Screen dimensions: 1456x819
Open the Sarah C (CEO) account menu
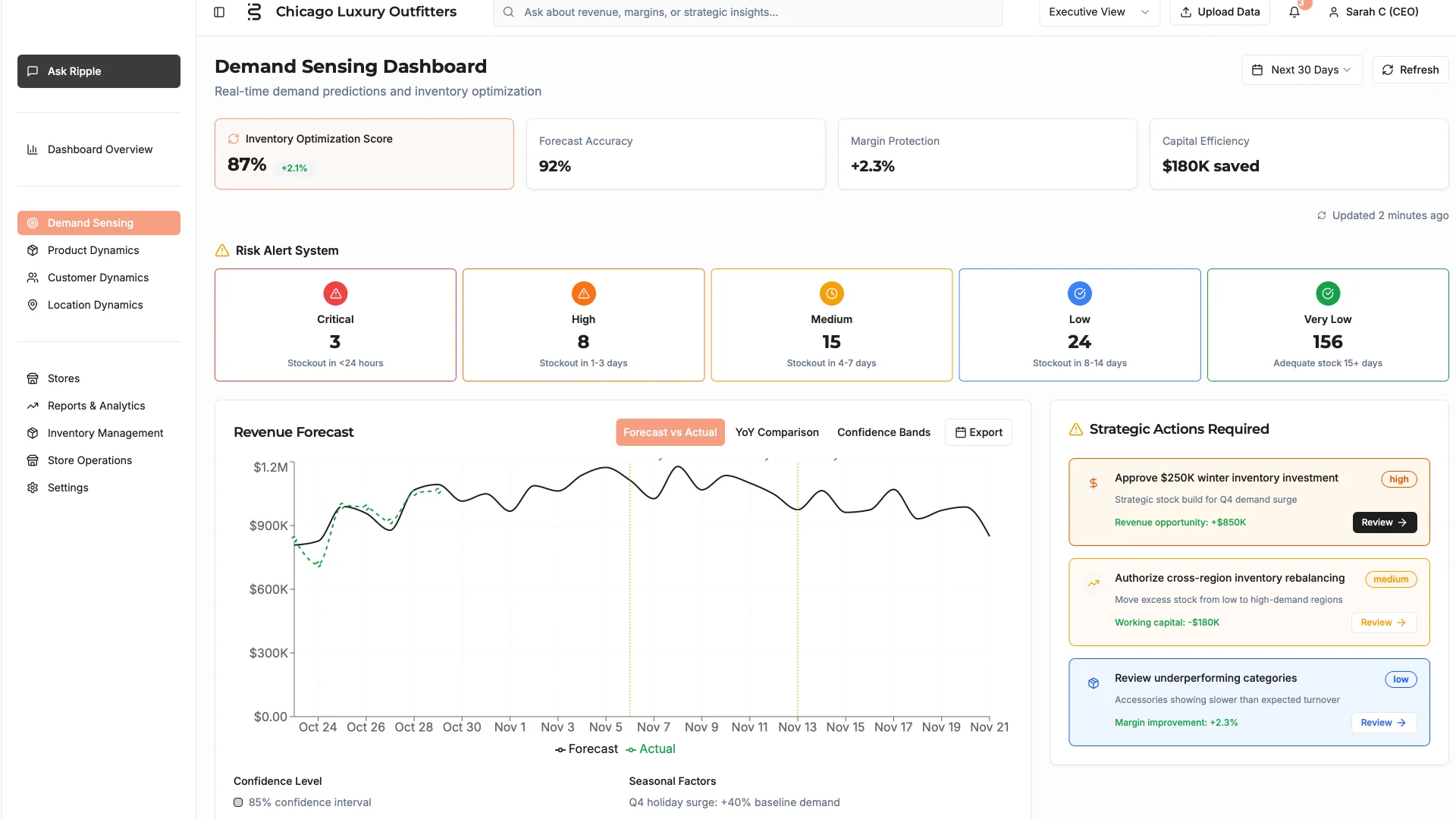1373,12
